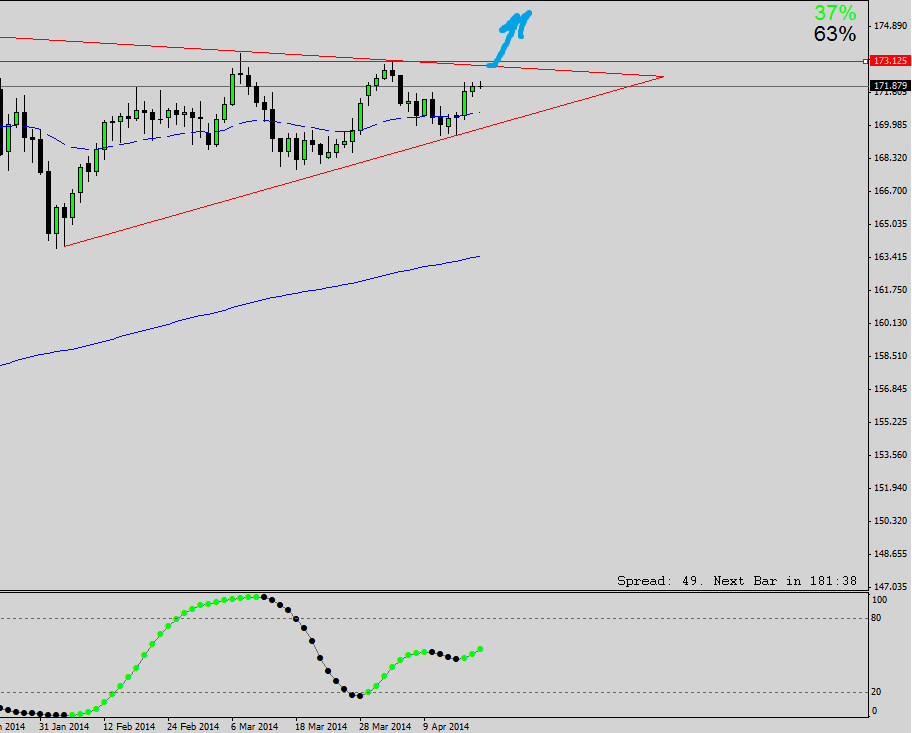Click the indicator scale label 80
The image size is (912, 733).
(x=877, y=618)
